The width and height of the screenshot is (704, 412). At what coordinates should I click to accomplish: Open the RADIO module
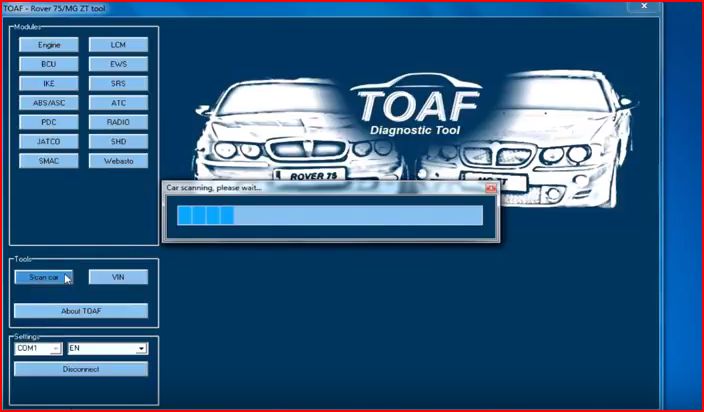(118, 122)
